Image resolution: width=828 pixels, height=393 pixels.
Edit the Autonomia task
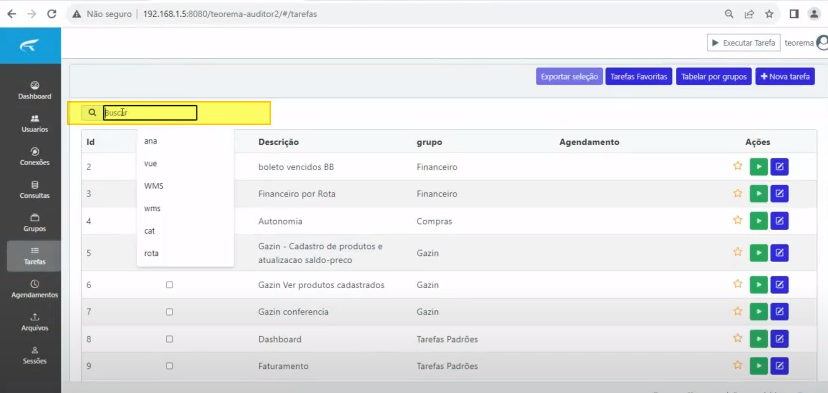(779, 221)
